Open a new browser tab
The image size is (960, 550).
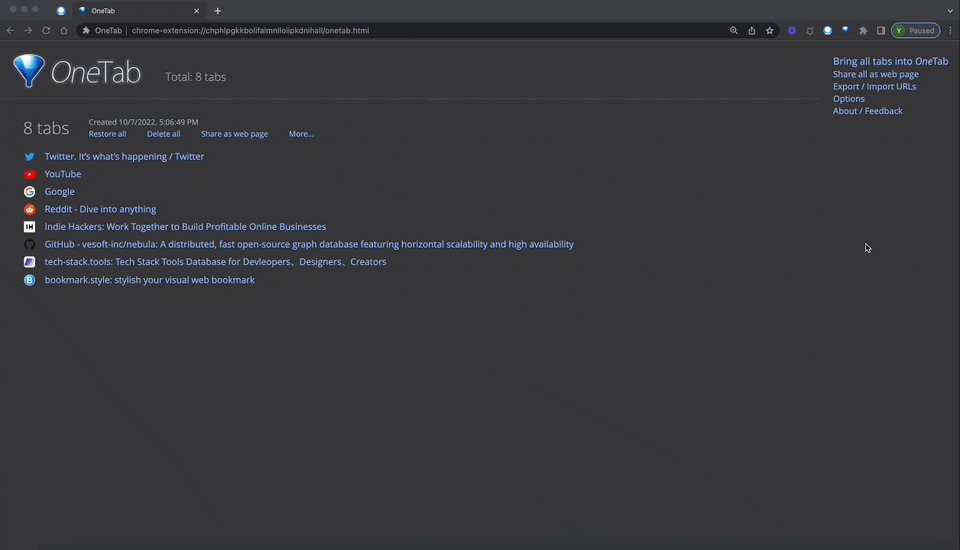coord(218,11)
